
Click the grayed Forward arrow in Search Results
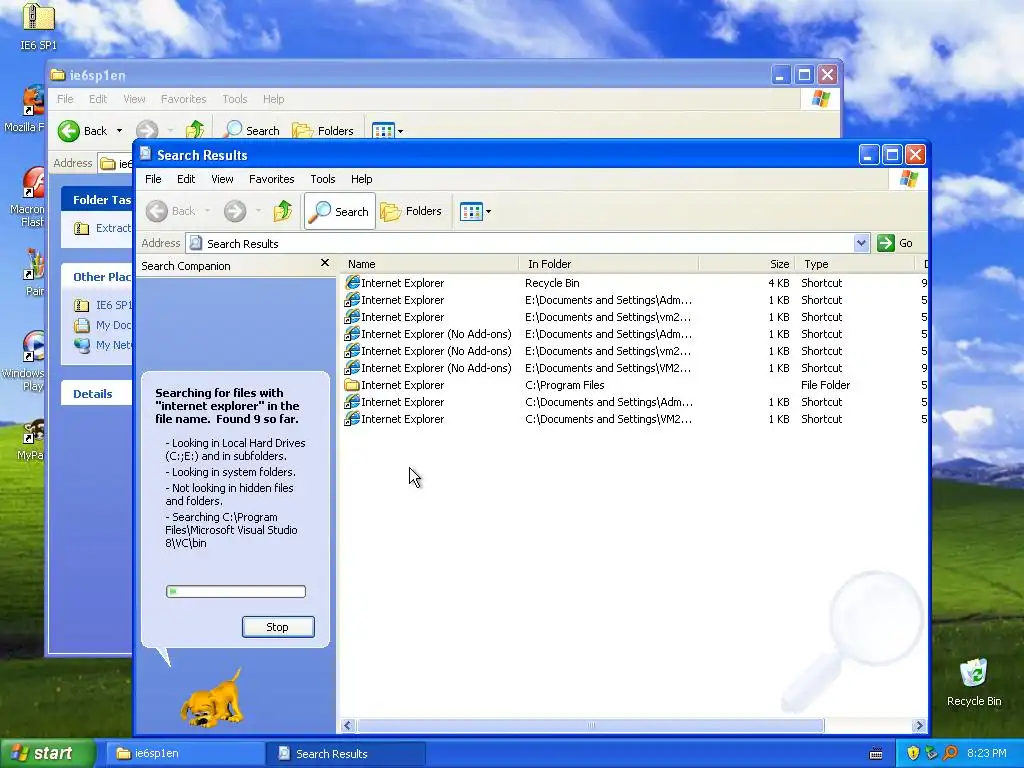[x=235, y=211]
